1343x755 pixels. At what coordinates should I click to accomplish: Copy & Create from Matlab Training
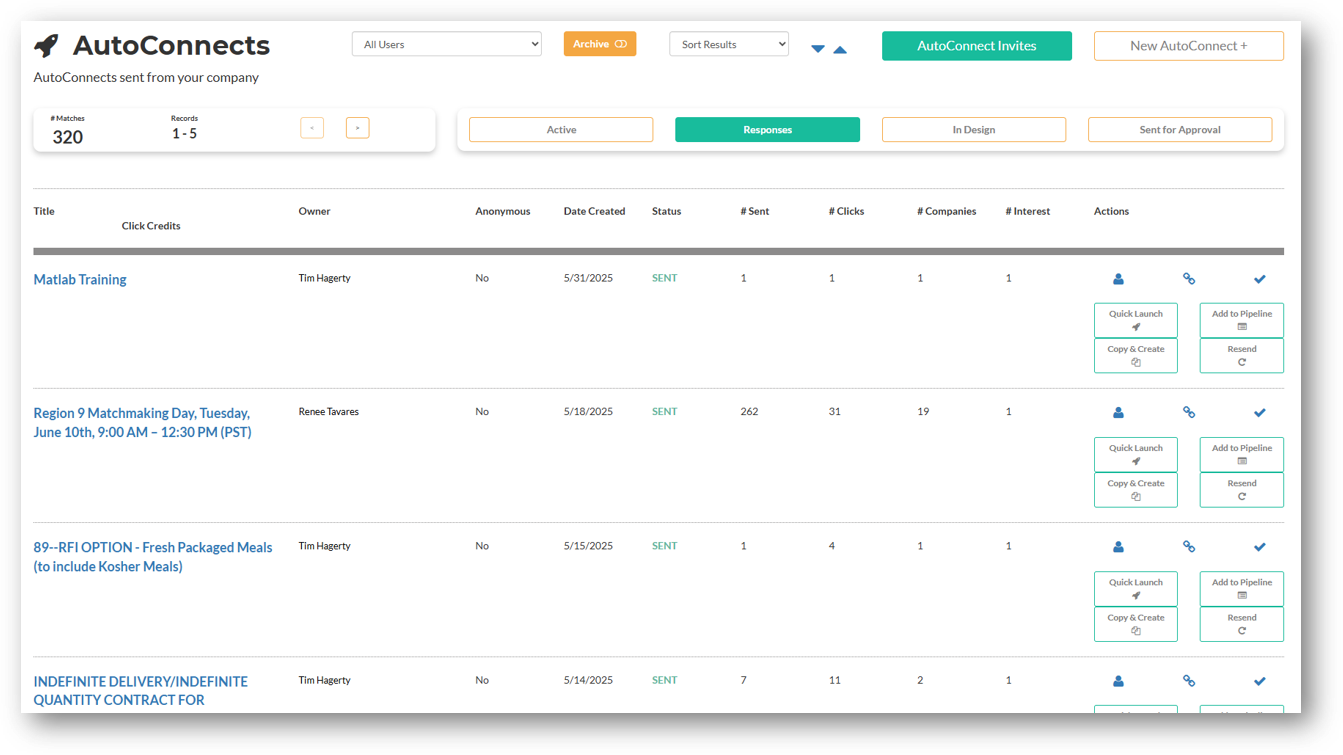(x=1136, y=355)
